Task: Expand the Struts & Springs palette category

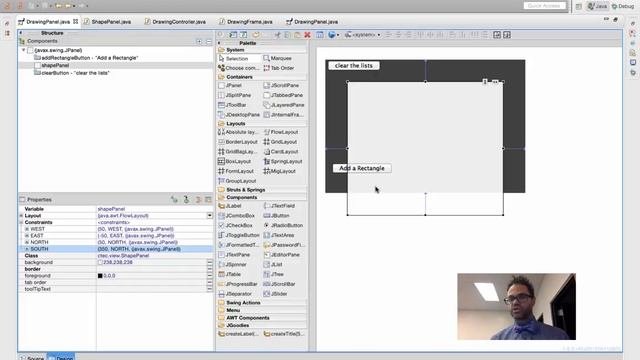Action: (x=245, y=190)
